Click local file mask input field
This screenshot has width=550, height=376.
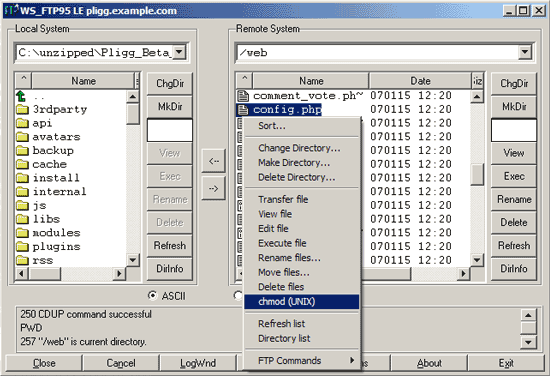(170, 130)
